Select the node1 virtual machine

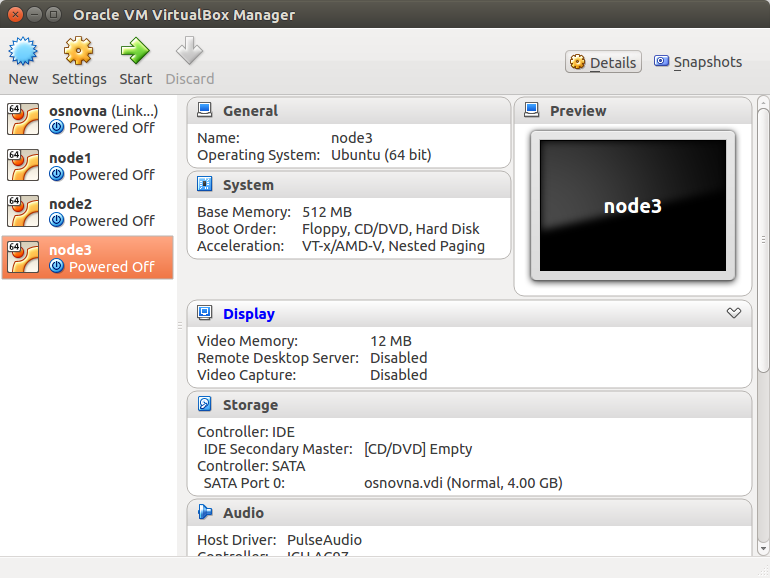pyautogui.click(x=88, y=166)
